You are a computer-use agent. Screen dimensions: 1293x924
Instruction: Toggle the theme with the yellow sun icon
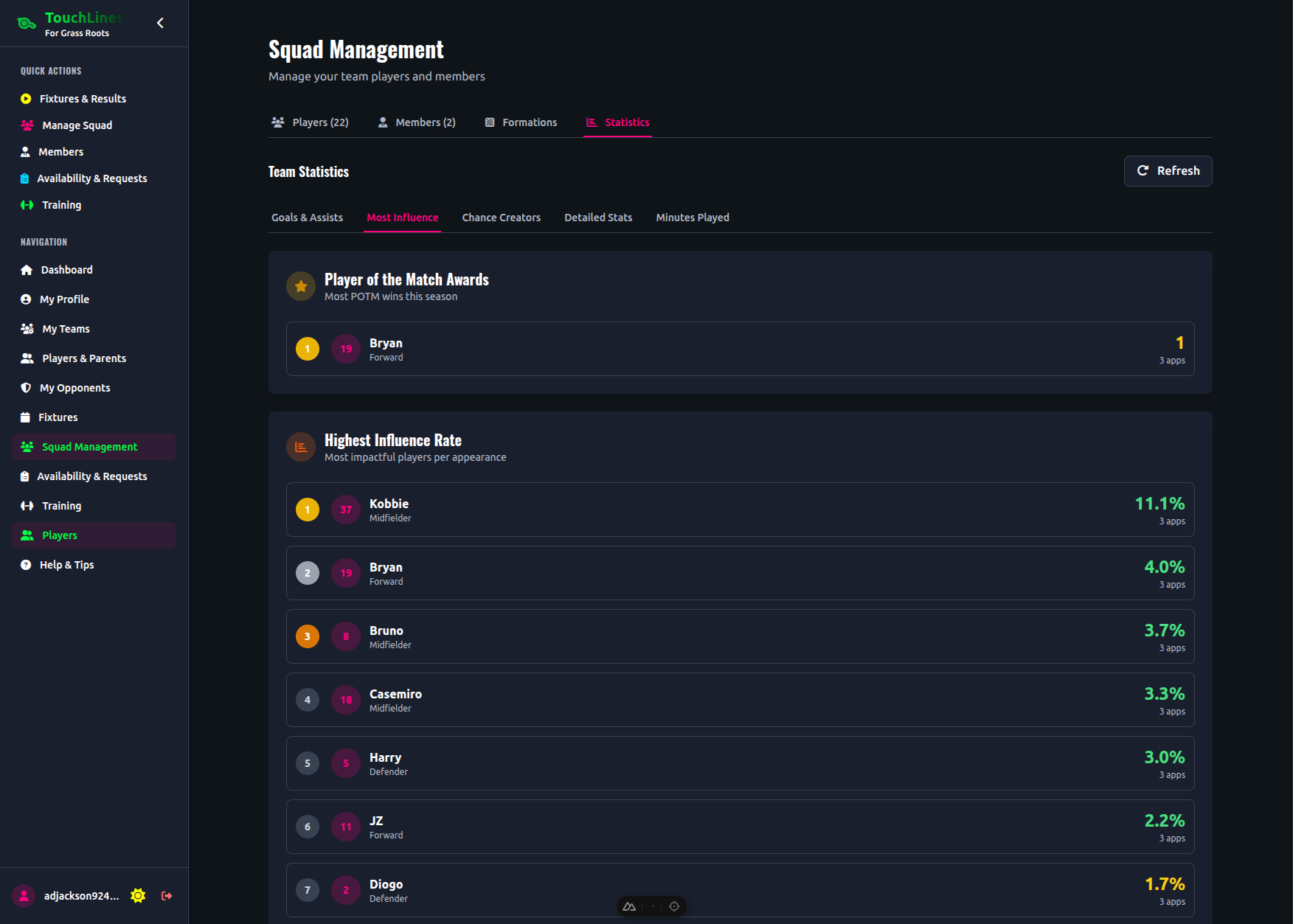tap(138, 895)
